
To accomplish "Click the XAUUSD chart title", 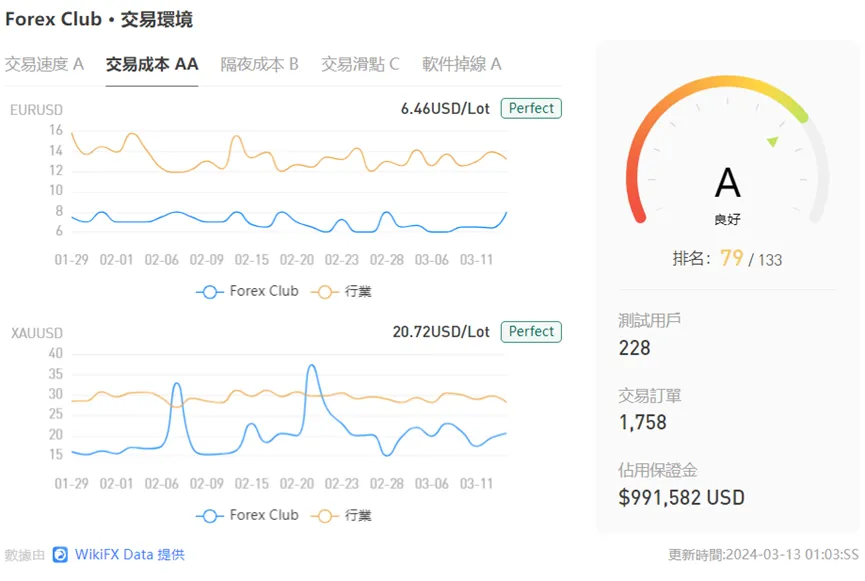I will pyautogui.click(x=37, y=333).
